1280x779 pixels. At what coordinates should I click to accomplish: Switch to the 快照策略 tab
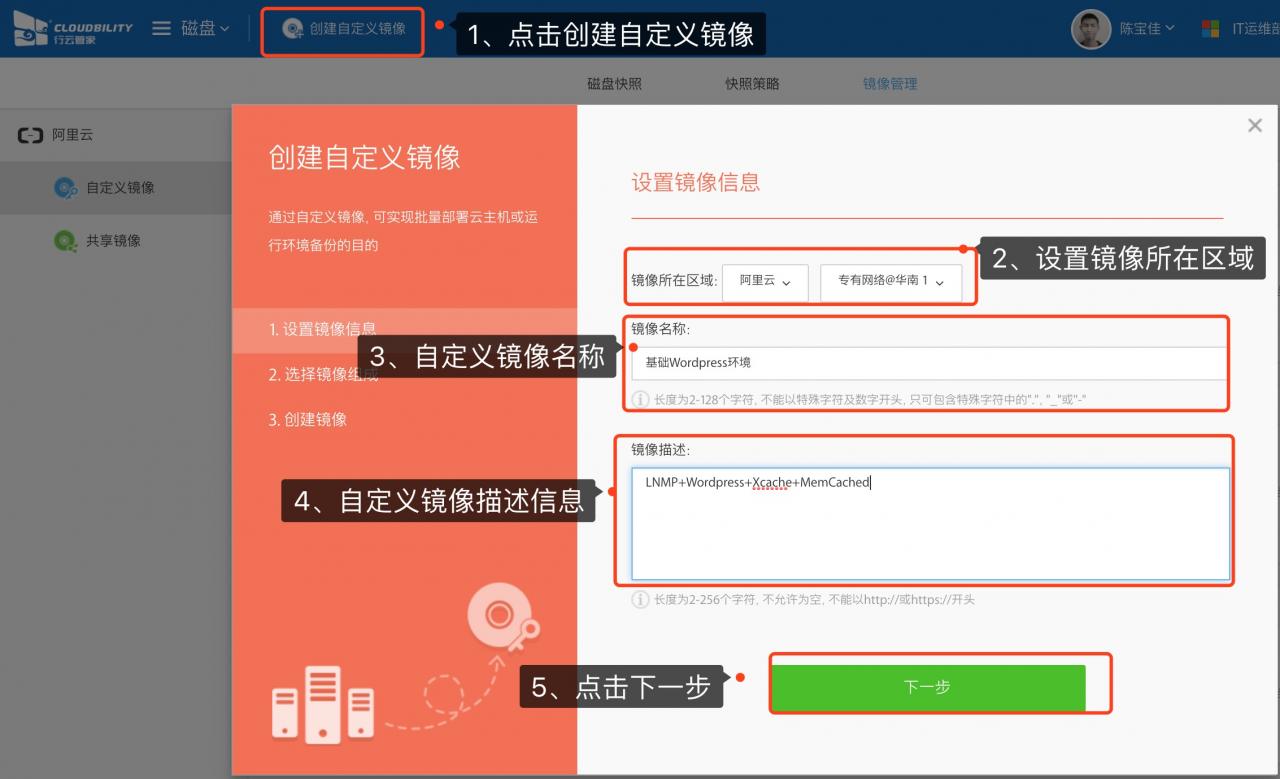(x=752, y=84)
